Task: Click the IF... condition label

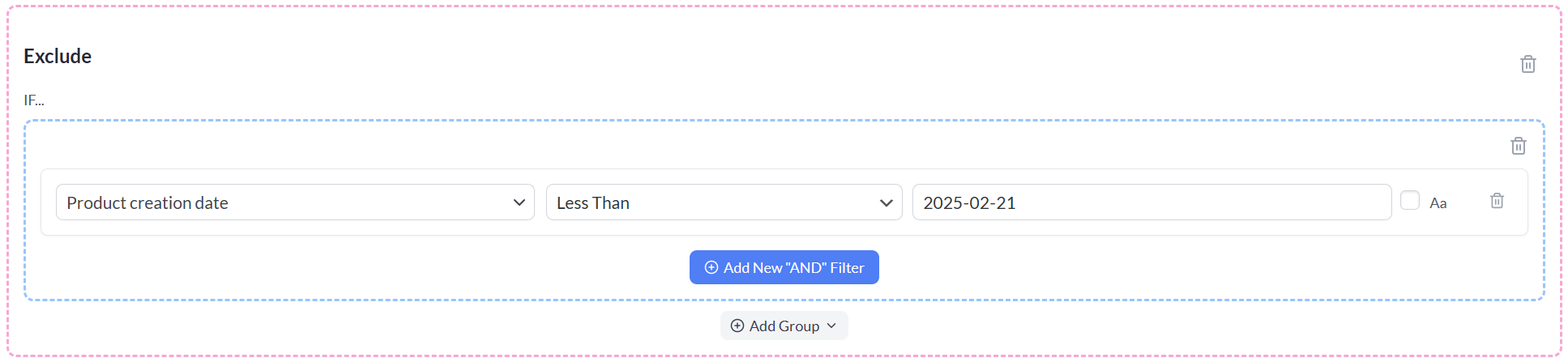Action: [x=34, y=100]
